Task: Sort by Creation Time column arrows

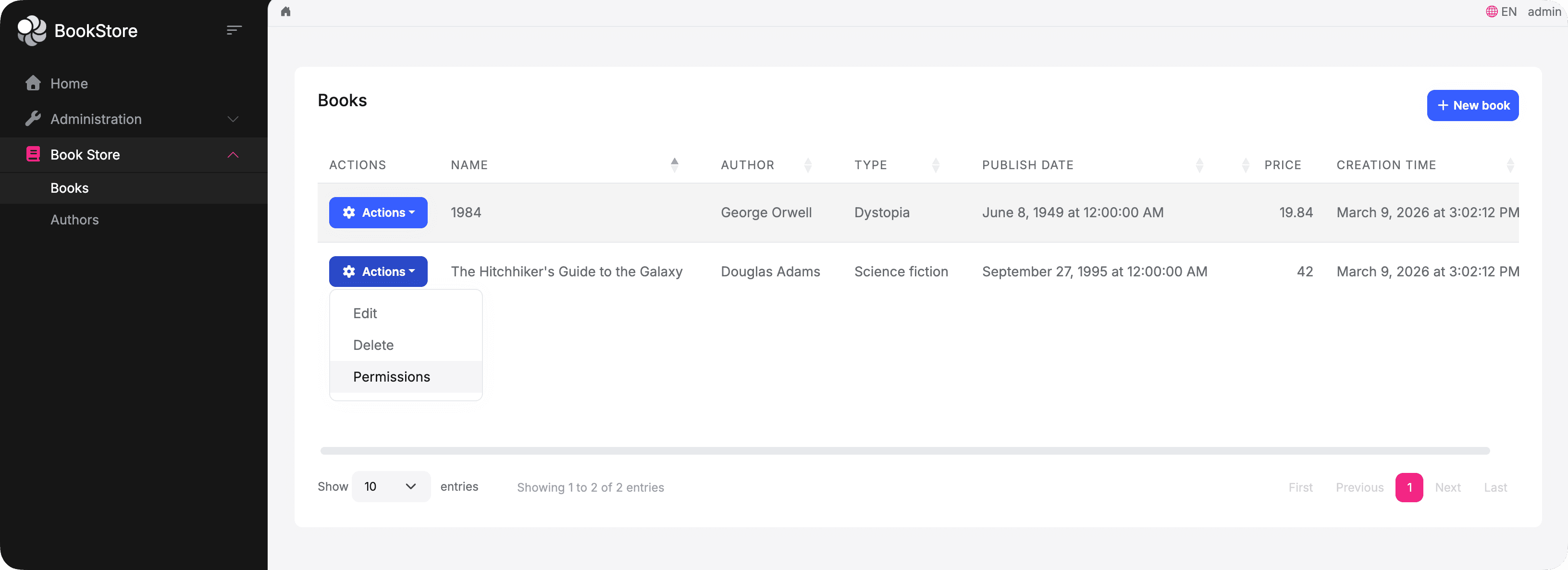Action: click(x=1509, y=164)
